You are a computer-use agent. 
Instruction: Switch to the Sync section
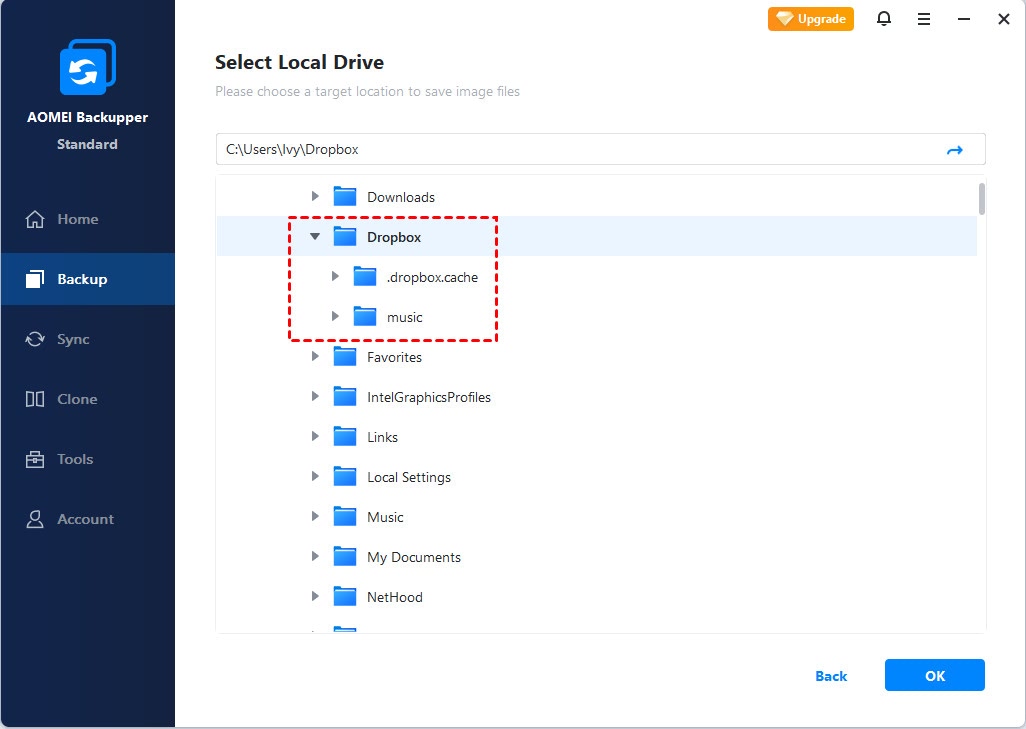(x=88, y=339)
